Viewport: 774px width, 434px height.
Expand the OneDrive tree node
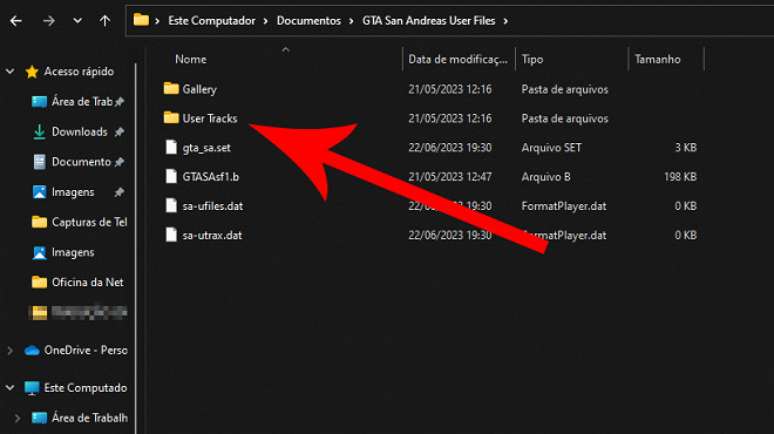(10, 350)
